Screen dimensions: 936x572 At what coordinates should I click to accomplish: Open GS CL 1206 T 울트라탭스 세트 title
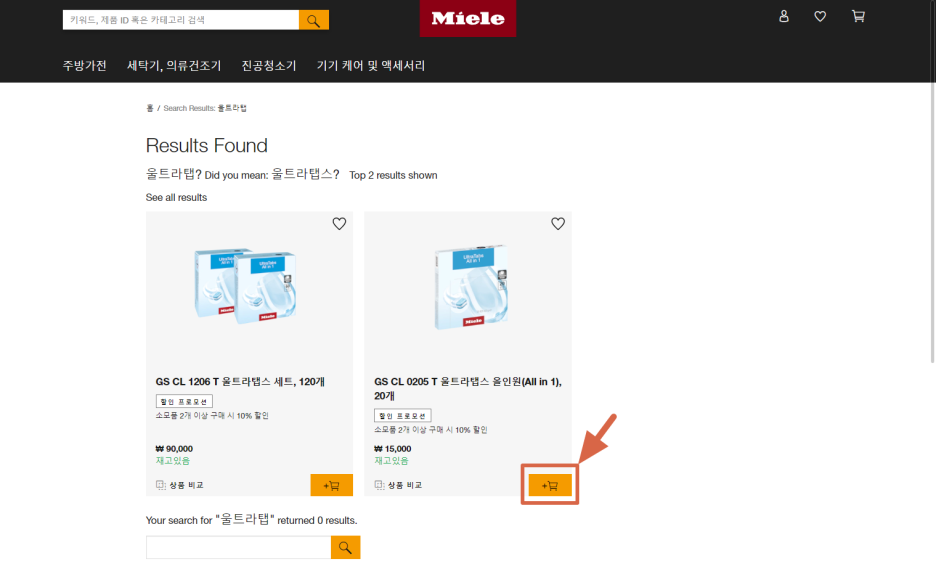click(x=240, y=382)
